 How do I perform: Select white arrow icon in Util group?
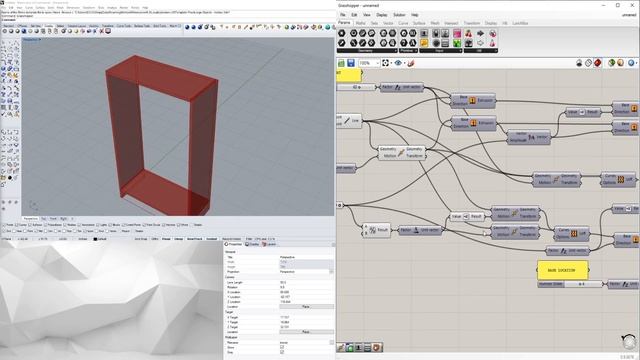click(480, 42)
